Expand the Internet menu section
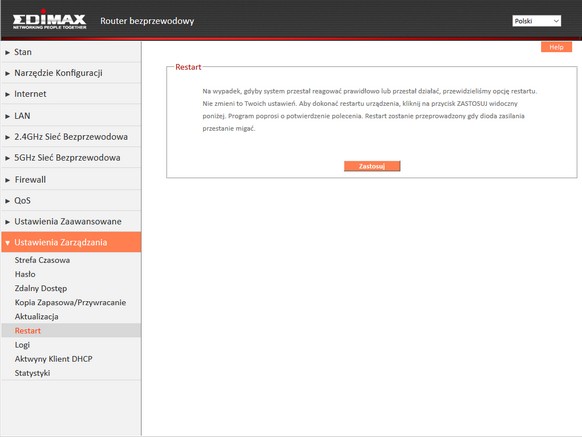582x437 pixels. 71,94
